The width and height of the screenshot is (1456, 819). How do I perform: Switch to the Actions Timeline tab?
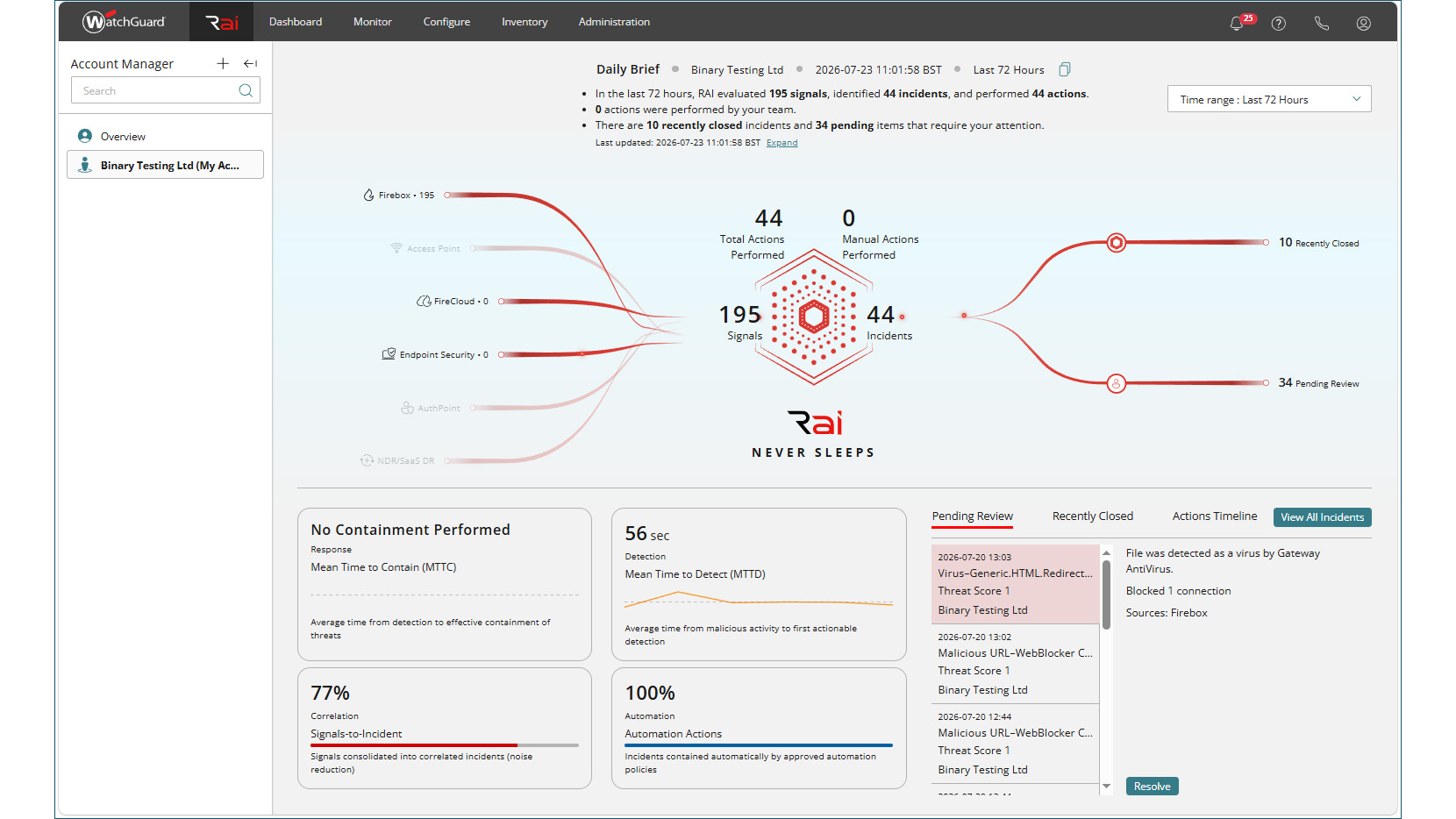point(1215,516)
